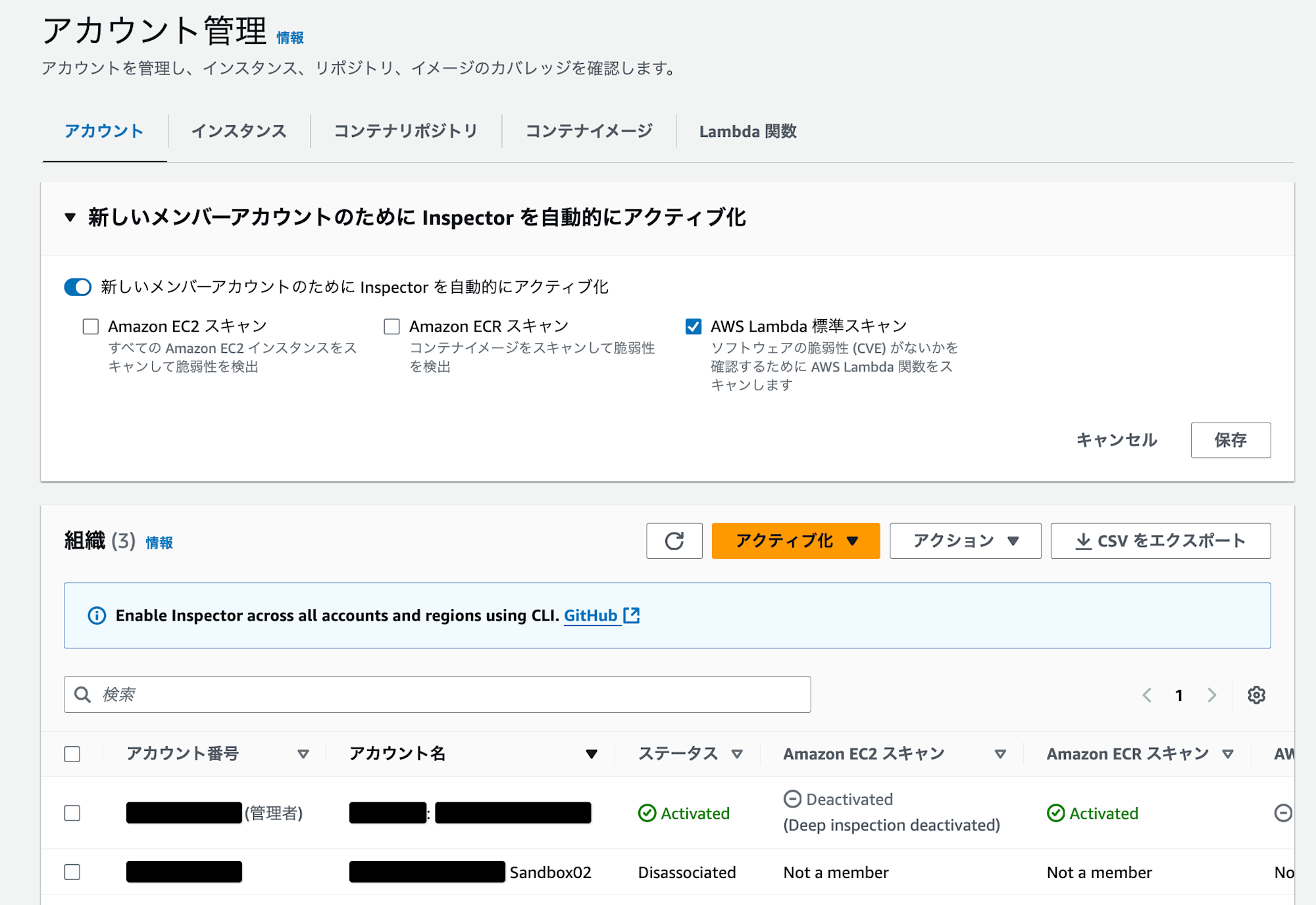The width and height of the screenshot is (1316, 905).
Task: Uncheck AWS Lambda 標準スキャン checkbox
Action: tap(694, 326)
